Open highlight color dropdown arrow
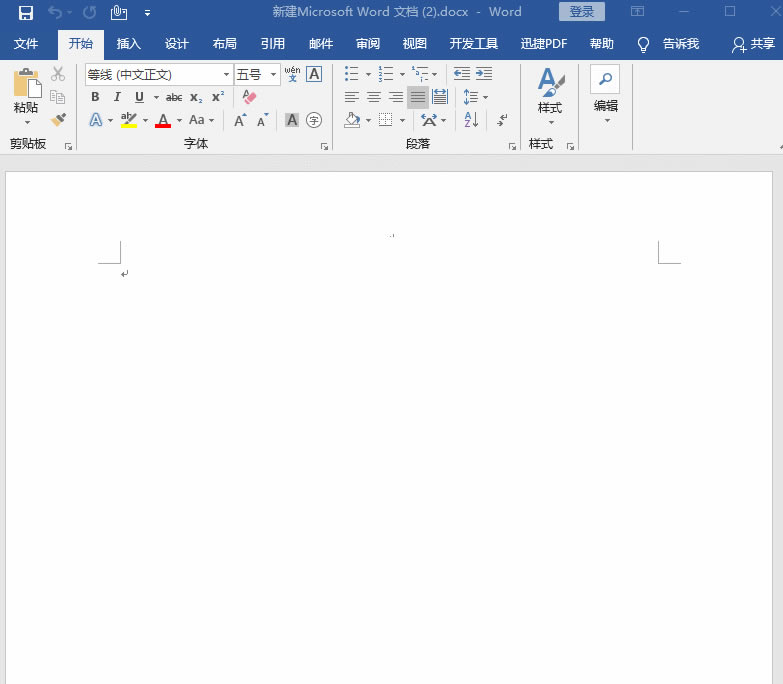The image size is (783, 684). (x=145, y=120)
